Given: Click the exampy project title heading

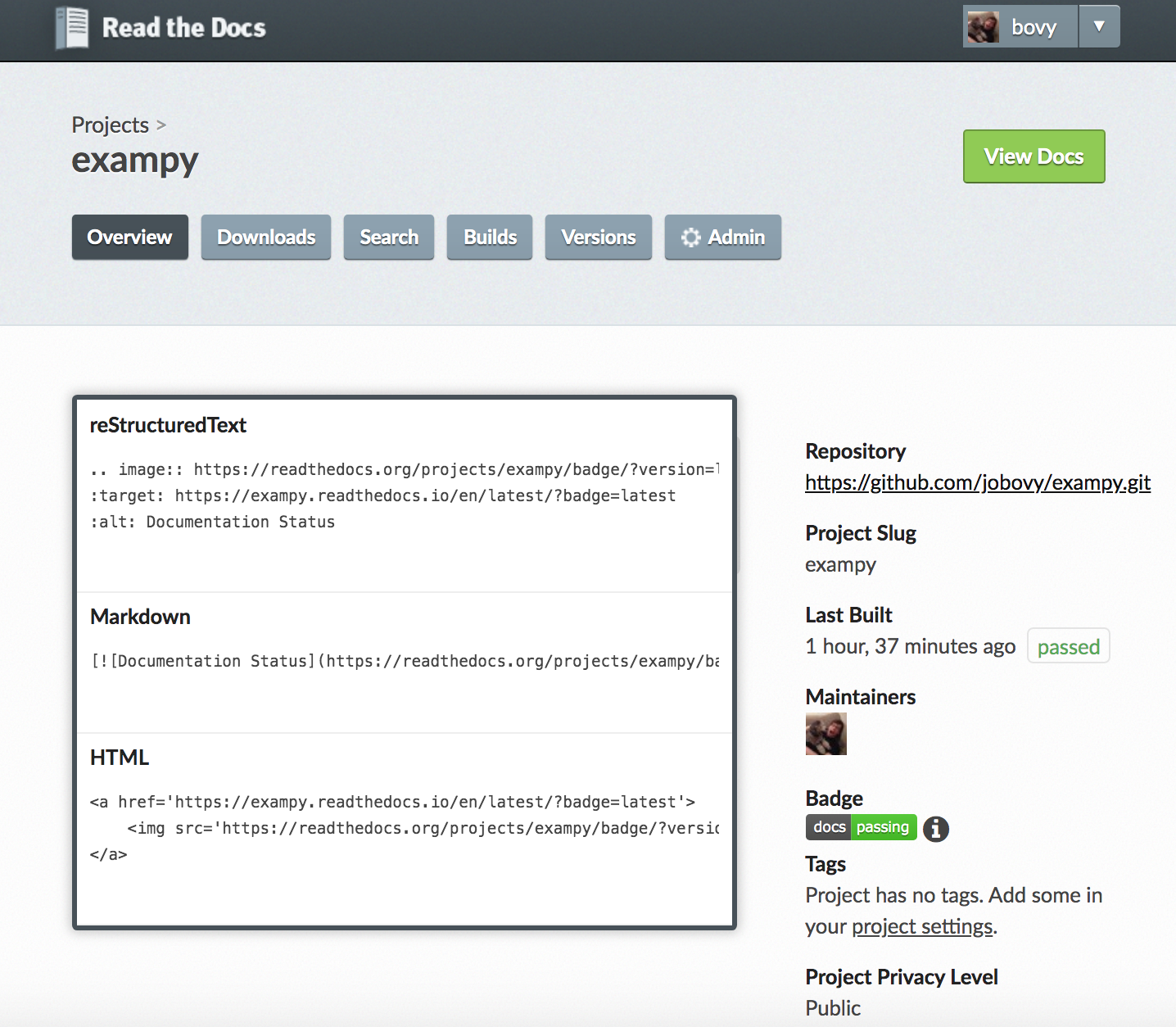Looking at the screenshot, I should [x=135, y=160].
